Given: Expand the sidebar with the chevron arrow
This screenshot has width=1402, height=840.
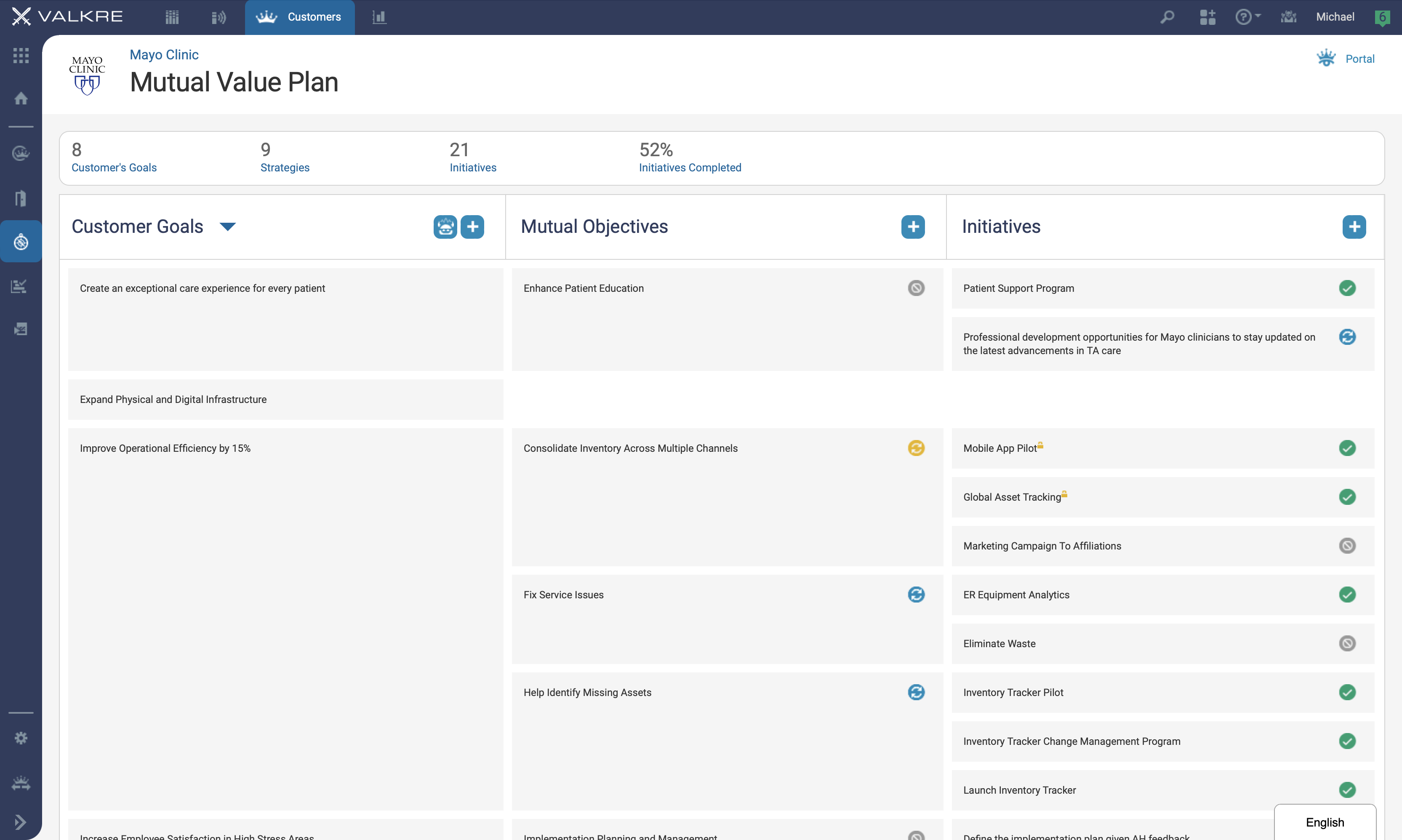Looking at the screenshot, I should (x=21, y=822).
